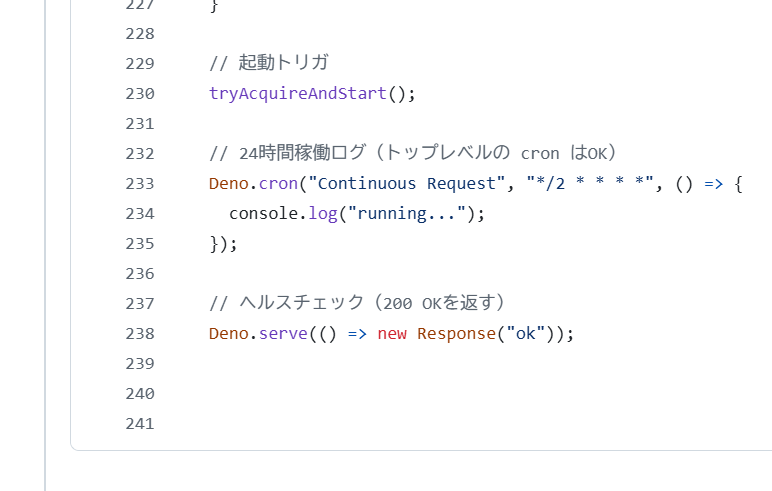
Task: Click the 'new' keyword on line 238
Action: pyautogui.click(x=392, y=334)
